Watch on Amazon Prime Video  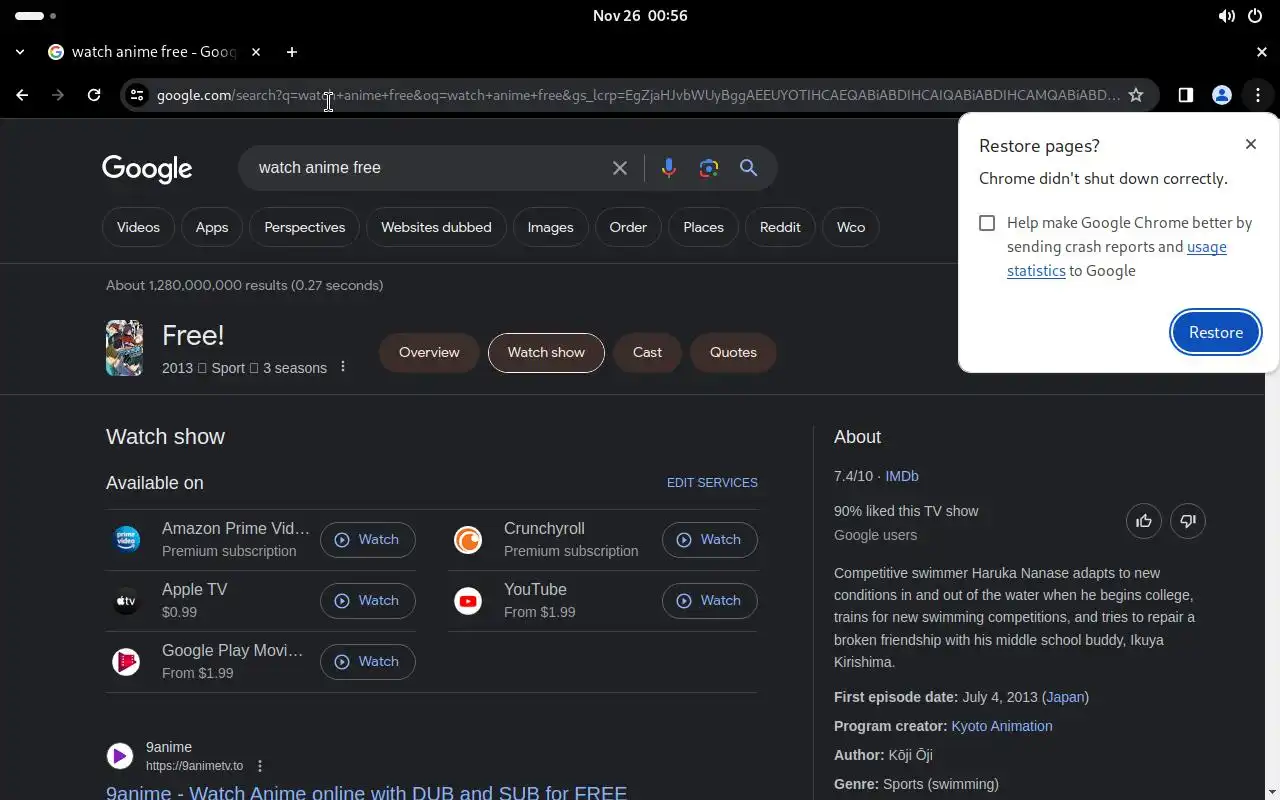coord(368,540)
